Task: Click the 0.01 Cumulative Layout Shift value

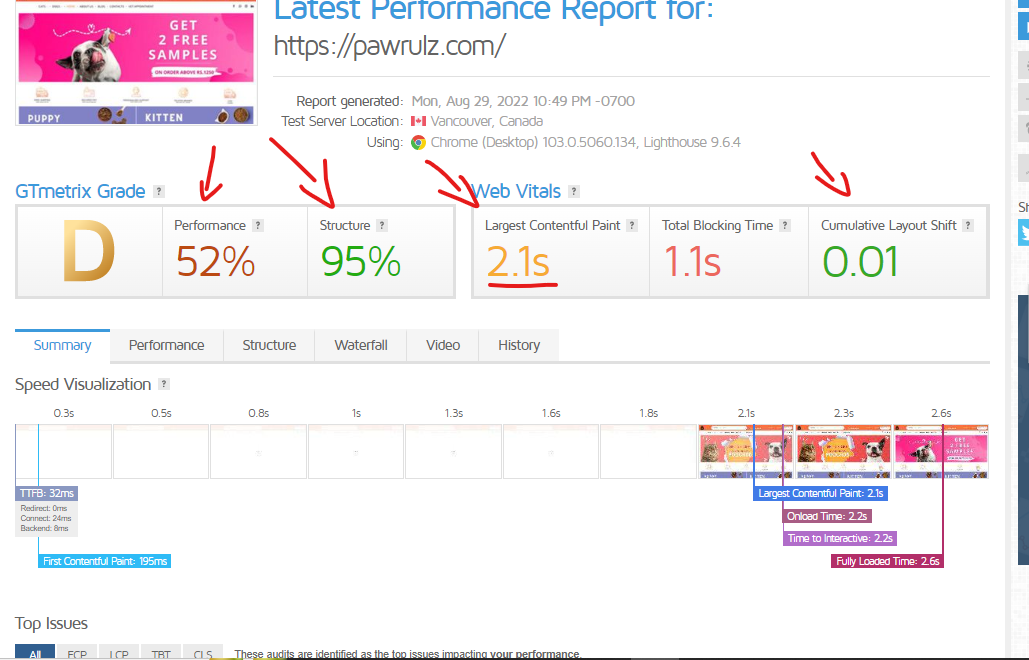Action: (x=860, y=262)
